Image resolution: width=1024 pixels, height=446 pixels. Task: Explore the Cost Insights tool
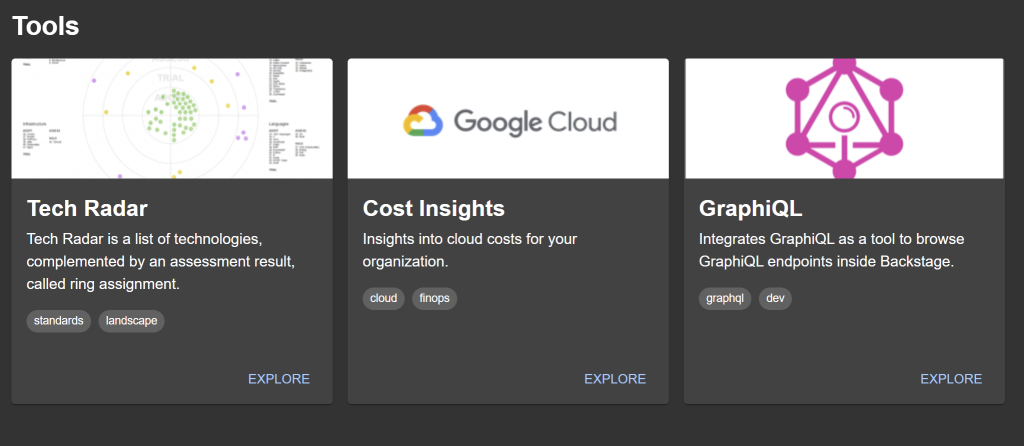point(615,379)
